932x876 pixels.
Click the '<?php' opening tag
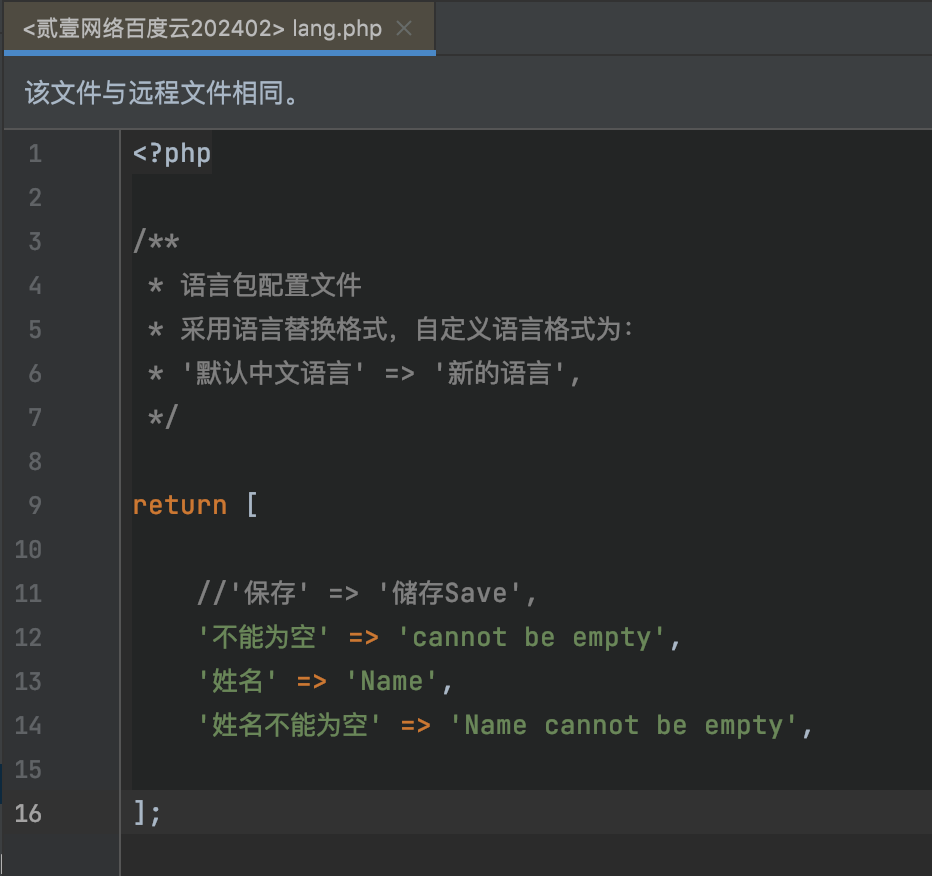tap(172, 154)
